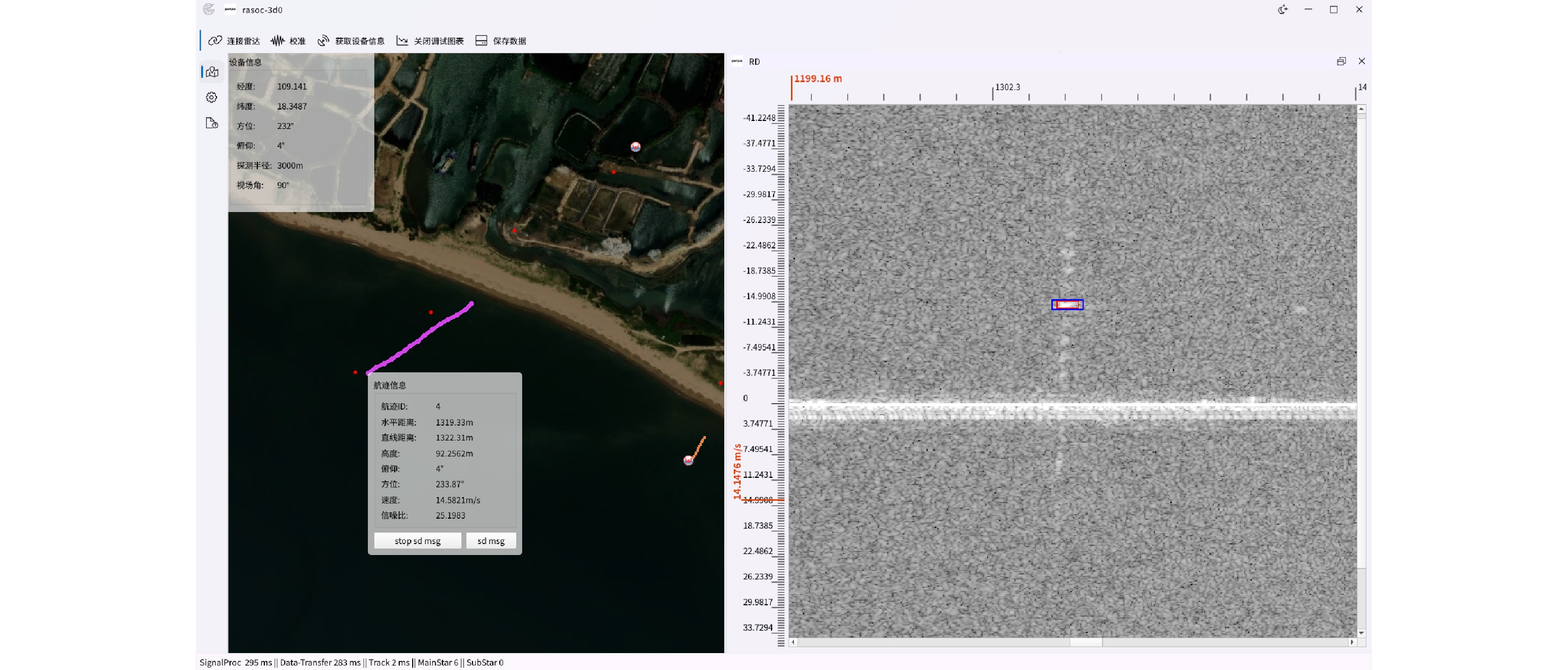
Task: Open the map view sidebar icon
Action: (212, 72)
